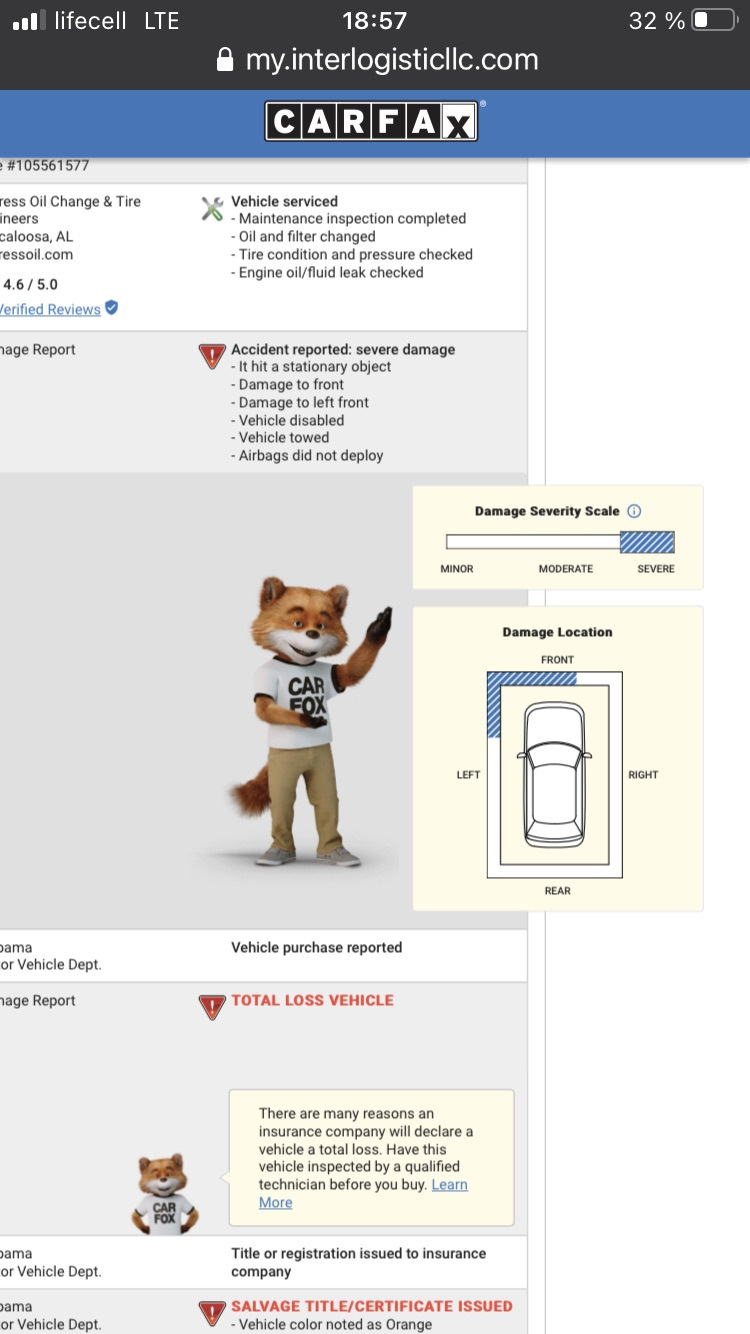Tap the battery indicator in status bar
This screenshot has height=1334, width=750.
click(x=715, y=20)
